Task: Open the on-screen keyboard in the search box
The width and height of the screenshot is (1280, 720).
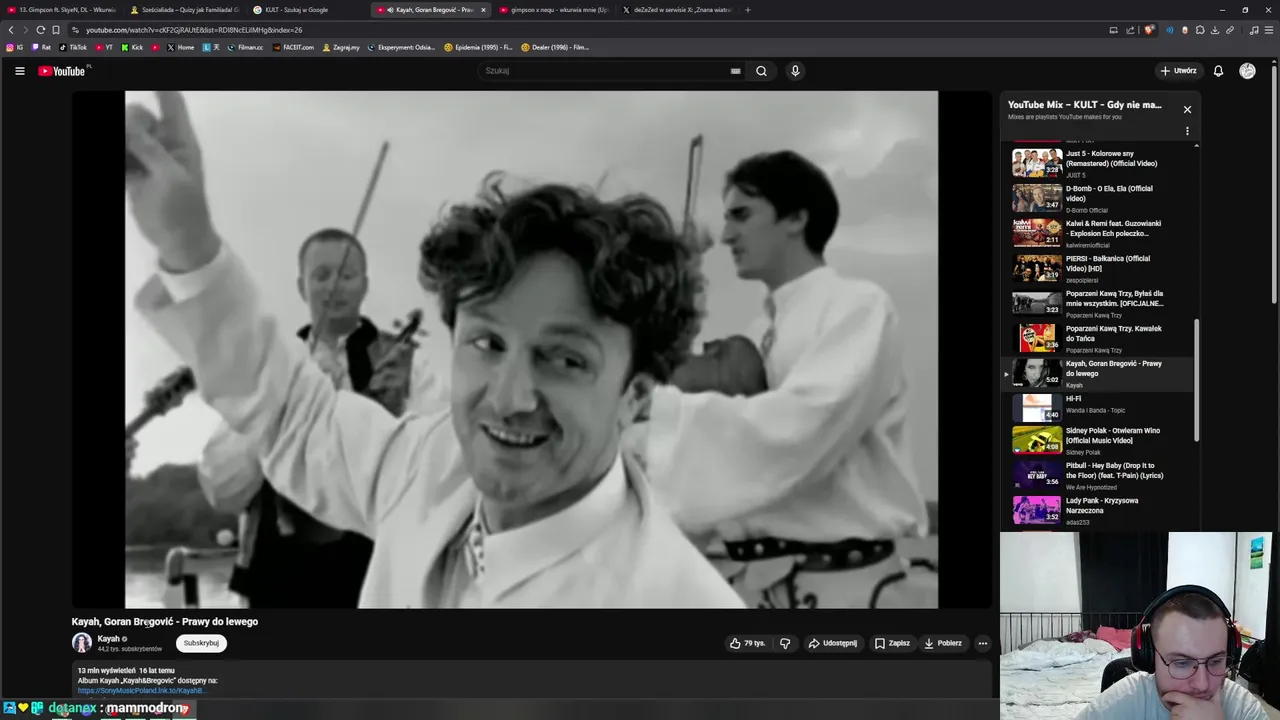Action: pos(735,71)
